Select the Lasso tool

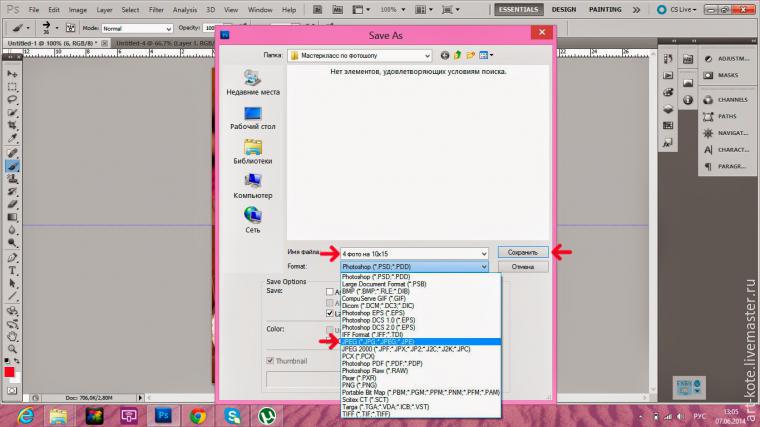pos(12,99)
